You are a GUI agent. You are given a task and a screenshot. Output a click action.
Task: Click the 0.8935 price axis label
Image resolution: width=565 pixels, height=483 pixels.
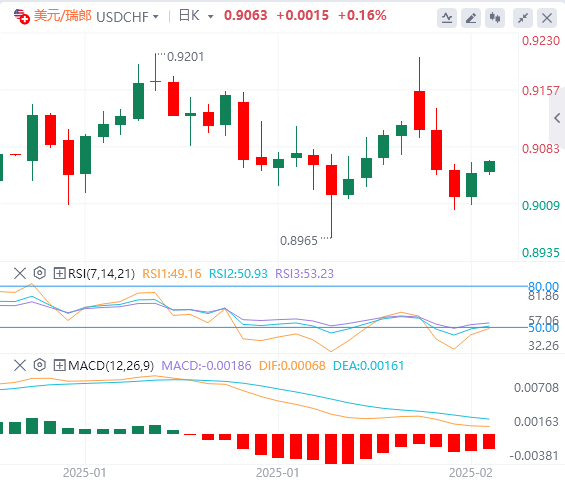541,253
